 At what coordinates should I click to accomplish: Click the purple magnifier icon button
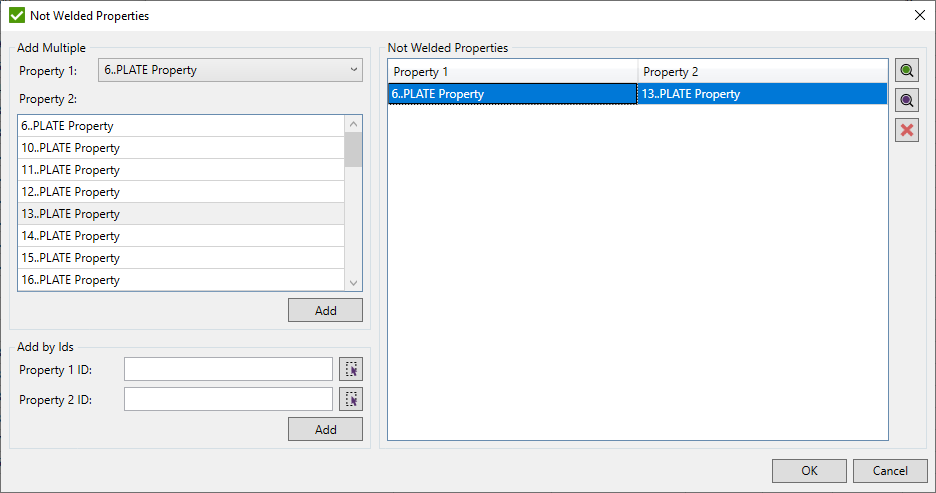coord(907,100)
